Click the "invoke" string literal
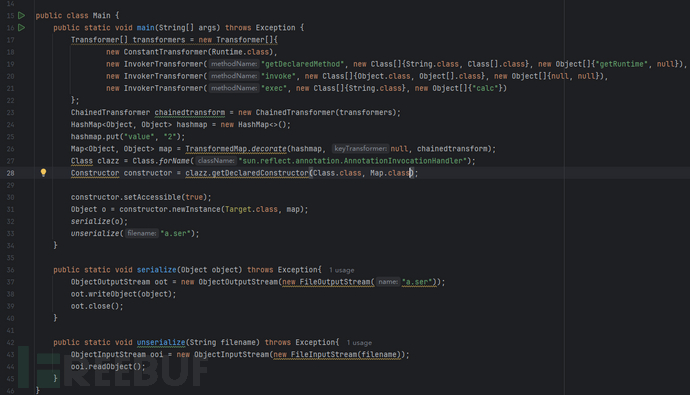The width and height of the screenshot is (690, 395). click(278, 76)
